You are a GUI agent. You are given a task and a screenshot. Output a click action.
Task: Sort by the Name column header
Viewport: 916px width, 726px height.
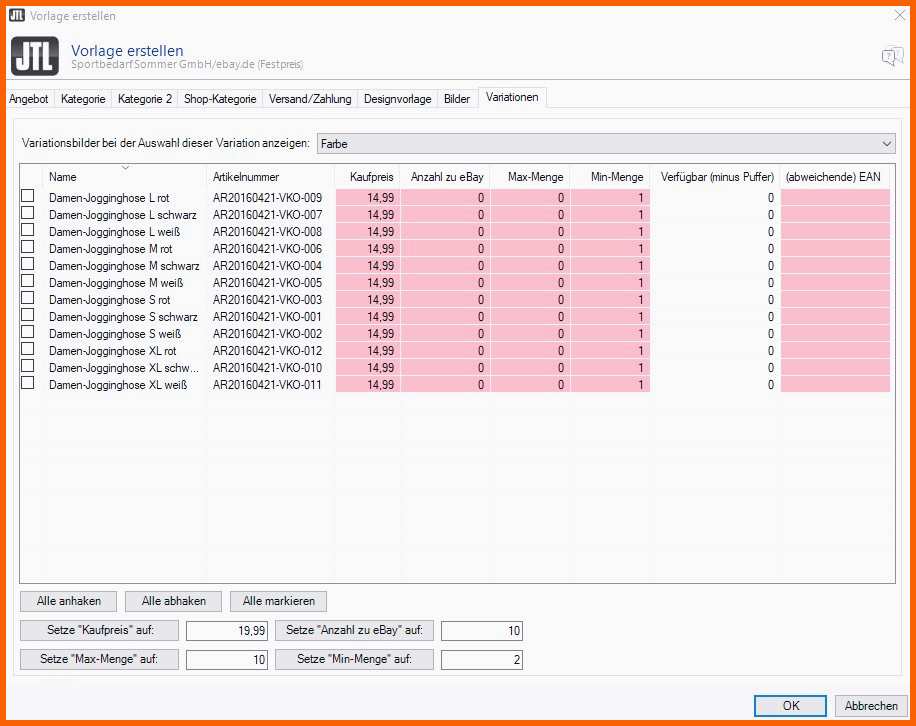coord(125,177)
